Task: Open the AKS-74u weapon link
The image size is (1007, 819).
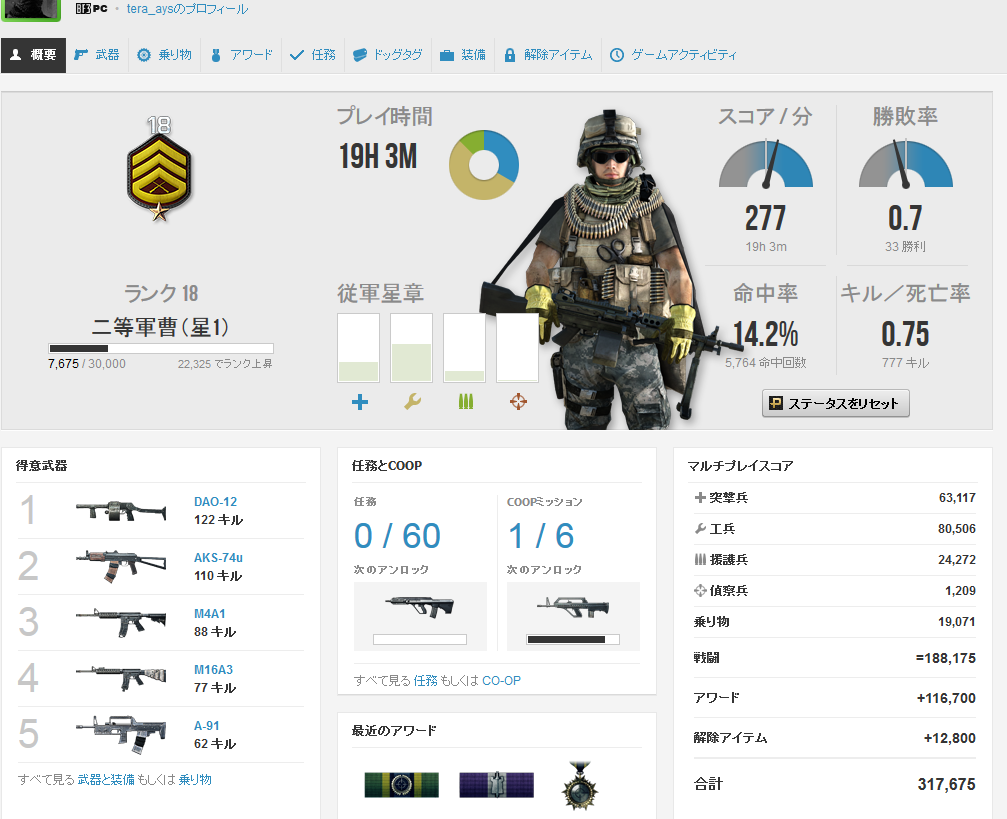Action: pos(218,558)
